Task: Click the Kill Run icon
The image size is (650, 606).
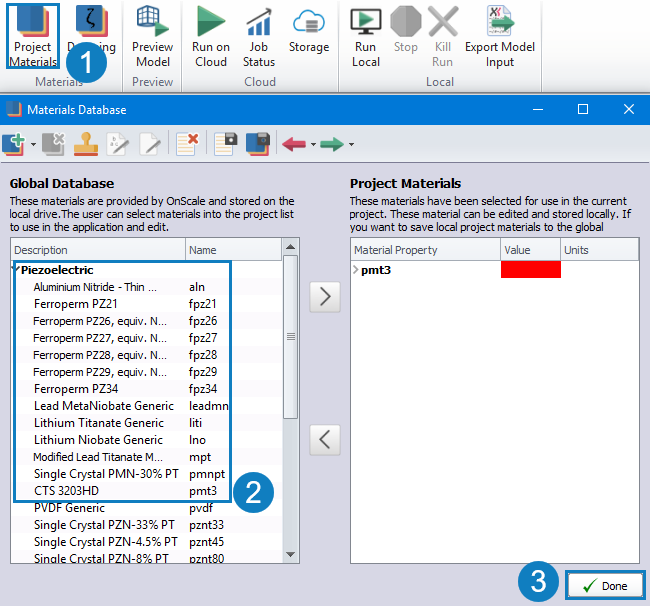Action: click(x=443, y=21)
